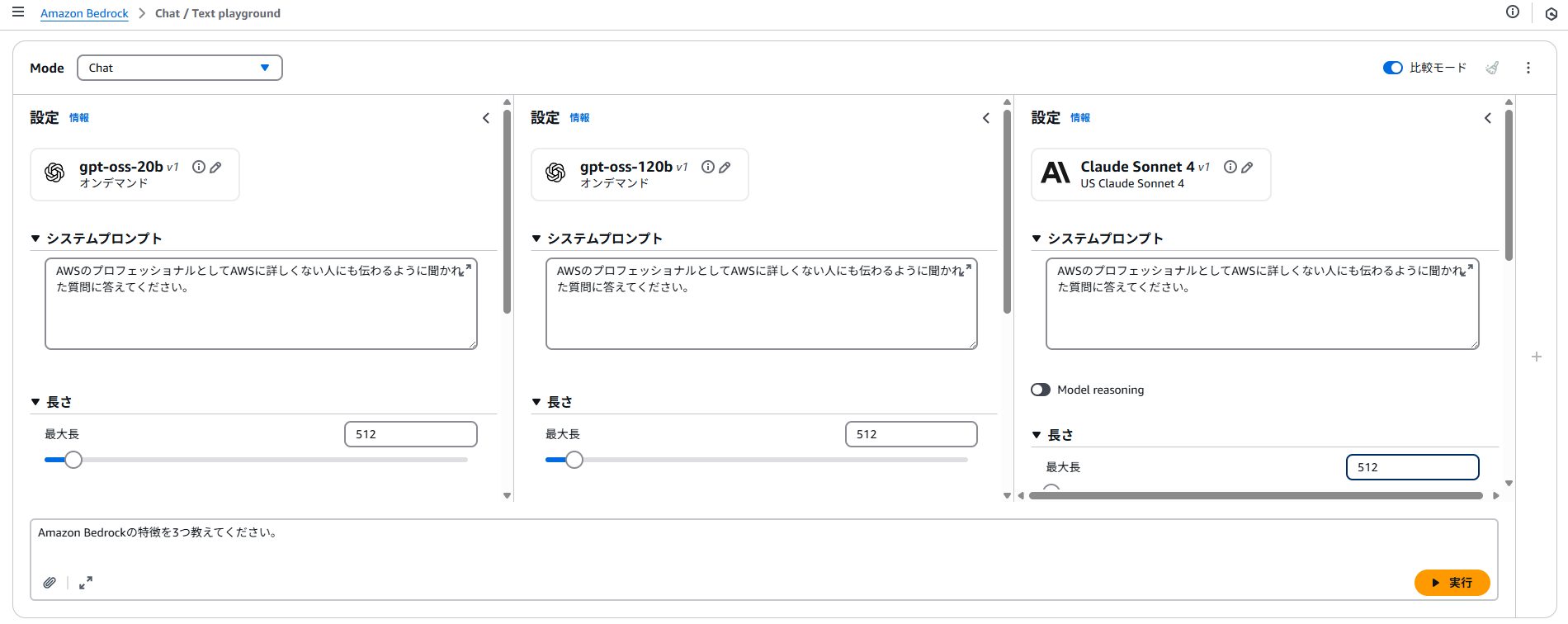Screen dimensions: 1568x624
Task: Open 情報 link in gpt-oss-20b panel
Action: (79, 118)
